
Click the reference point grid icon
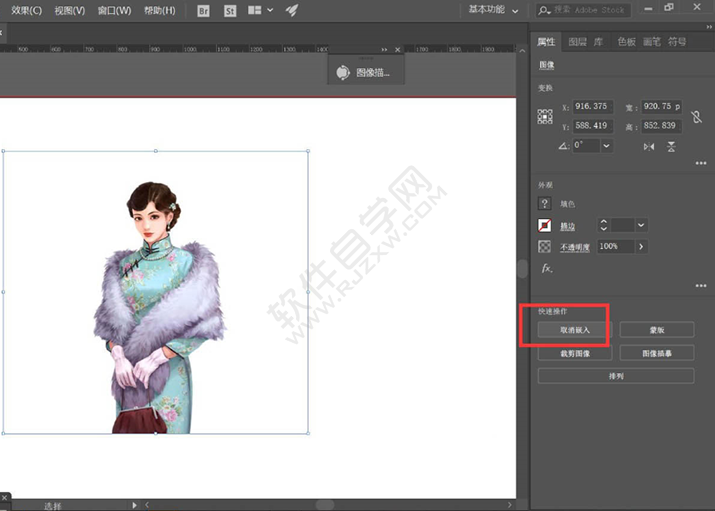pos(545,116)
